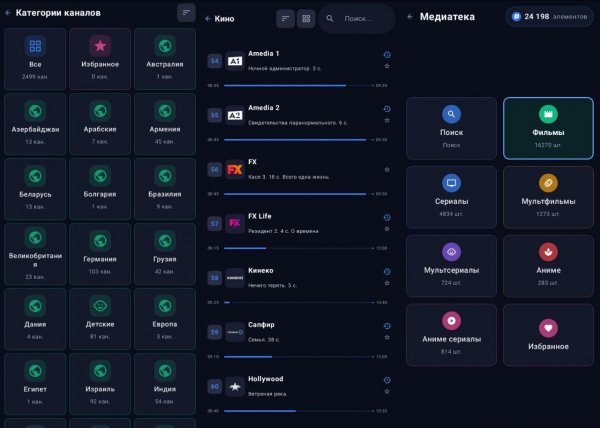Open archive clock icon for FX Life

pos(387,217)
